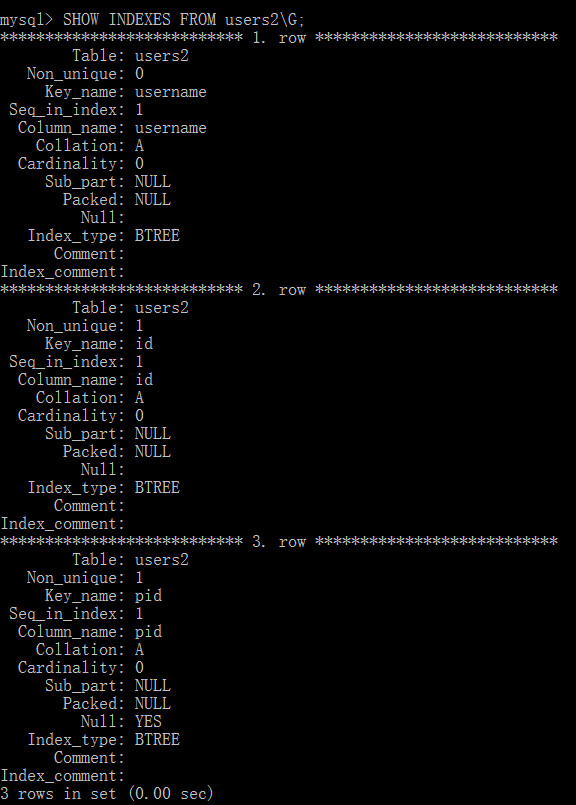This screenshot has height=805, width=576.
Task: Click the Column_name value 'username'
Action: (x=170, y=128)
